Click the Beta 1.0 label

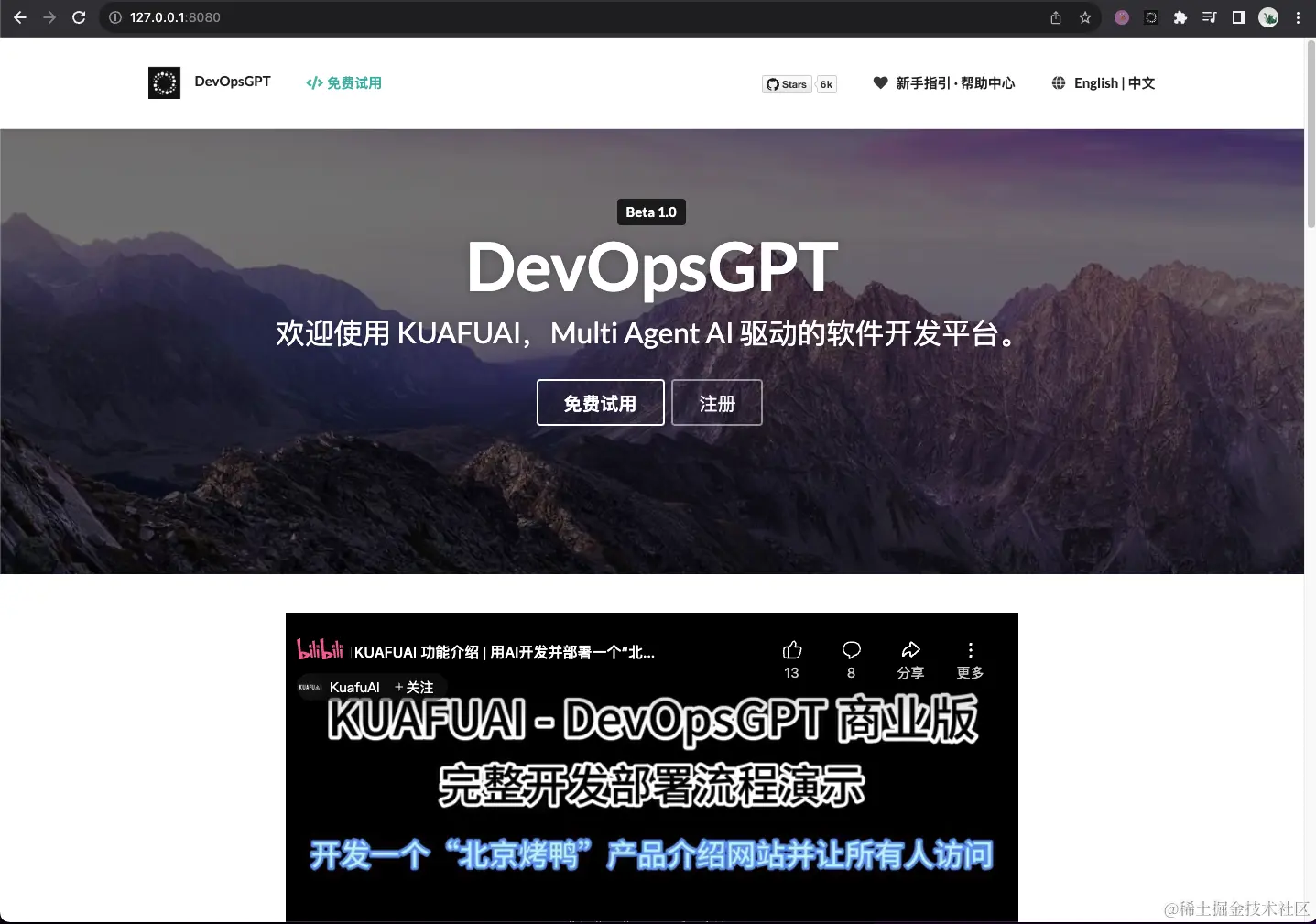pyautogui.click(x=651, y=212)
